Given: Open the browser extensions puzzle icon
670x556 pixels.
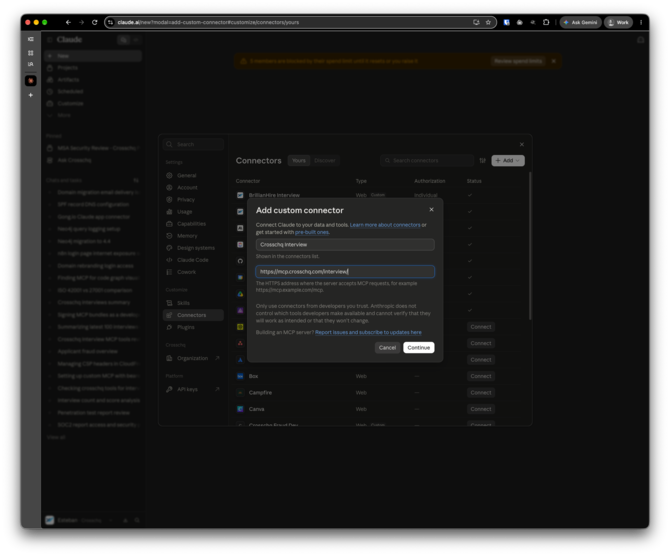Looking at the screenshot, I should click(546, 22).
